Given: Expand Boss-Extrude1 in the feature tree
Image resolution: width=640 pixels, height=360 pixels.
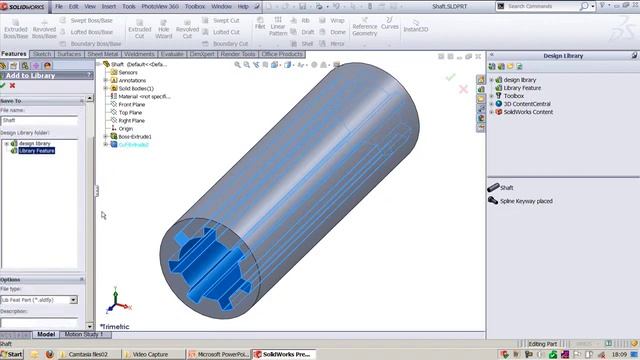Looking at the screenshot, I should [106, 136].
